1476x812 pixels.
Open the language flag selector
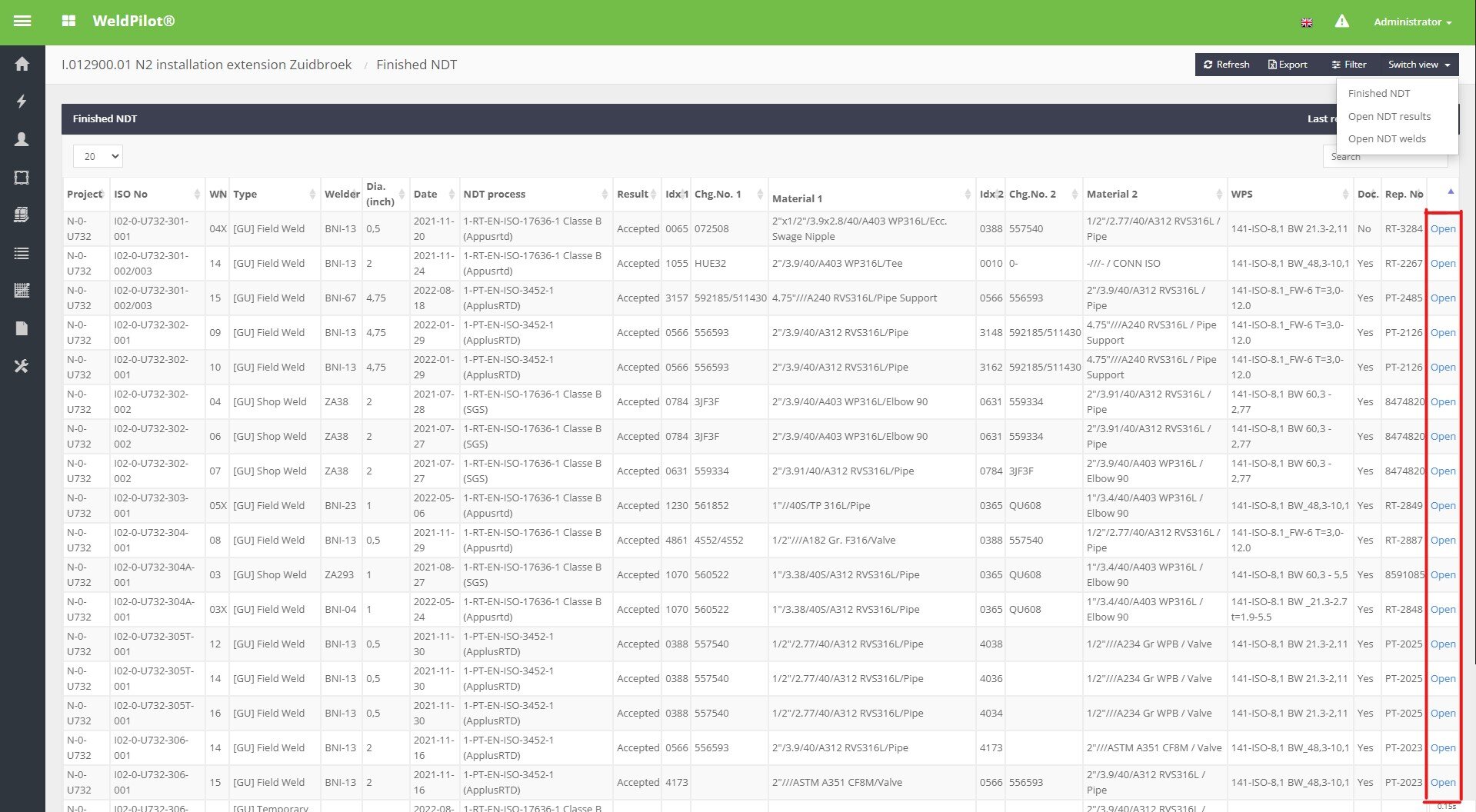coord(1306,22)
